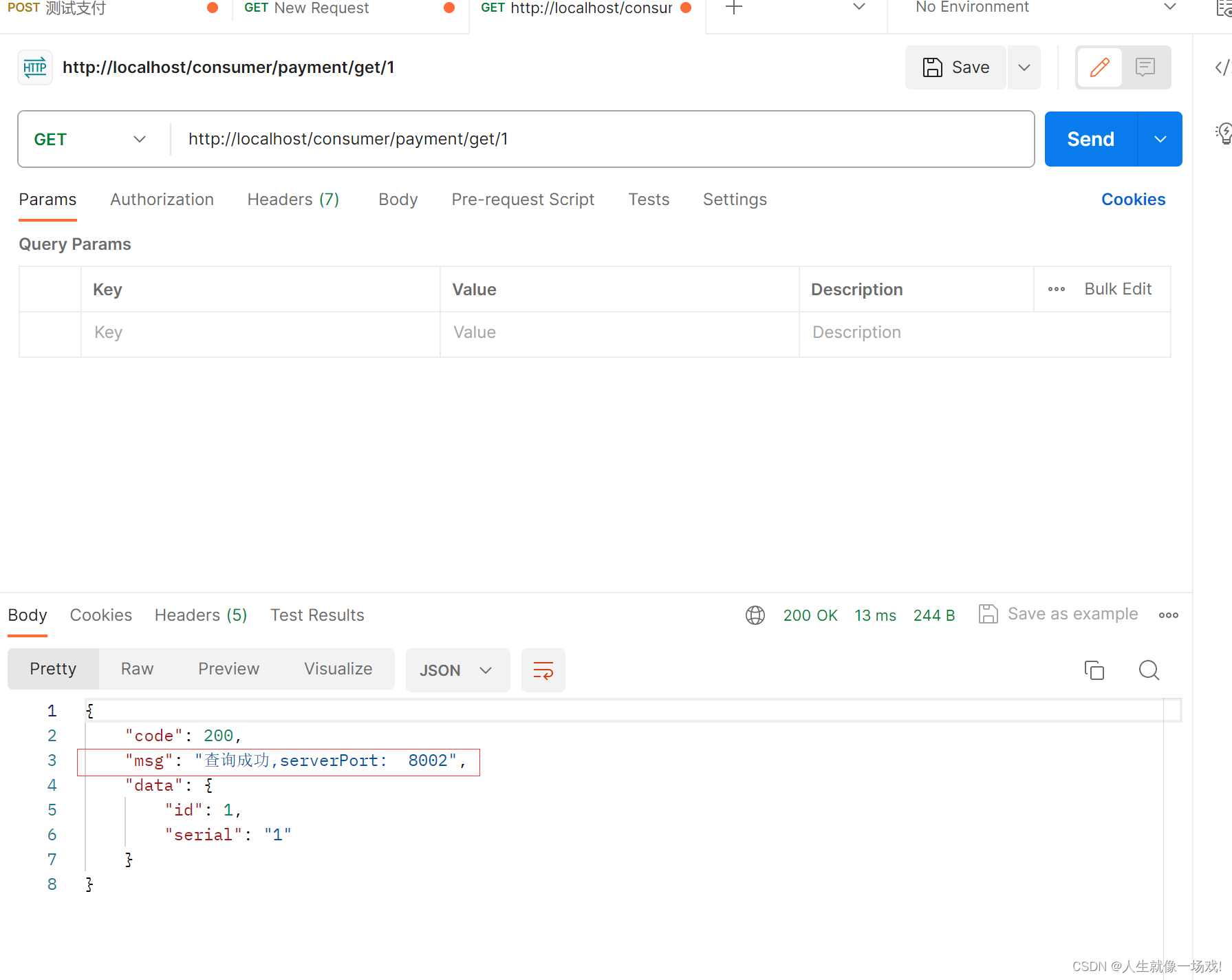The image size is (1232, 980).
Task: Open the Cookies link
Action: coord(1133,200)
